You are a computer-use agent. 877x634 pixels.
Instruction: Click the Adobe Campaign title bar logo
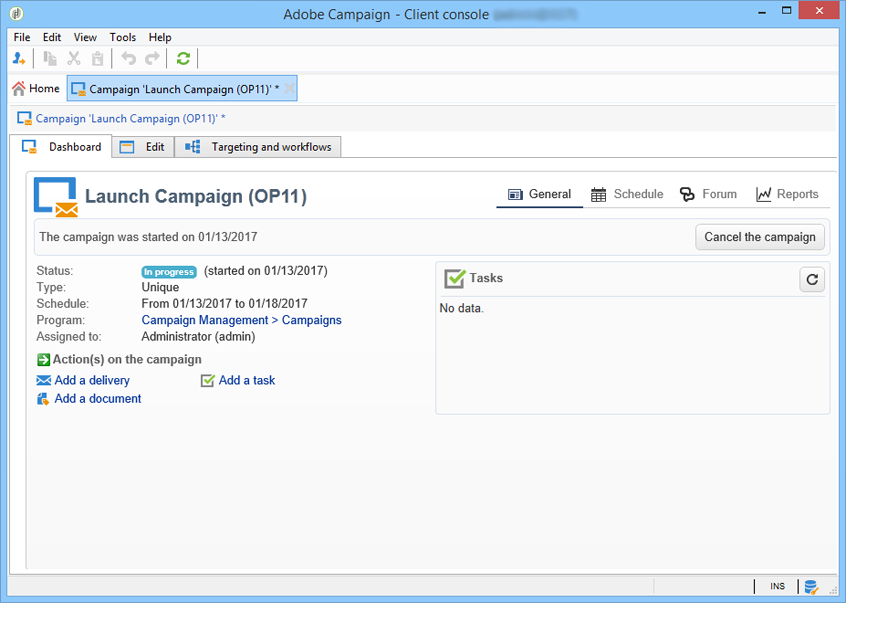(17, 13)
